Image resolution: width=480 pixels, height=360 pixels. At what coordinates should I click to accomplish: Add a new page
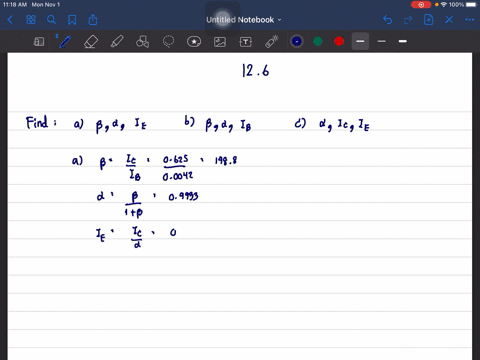[429, 20]
